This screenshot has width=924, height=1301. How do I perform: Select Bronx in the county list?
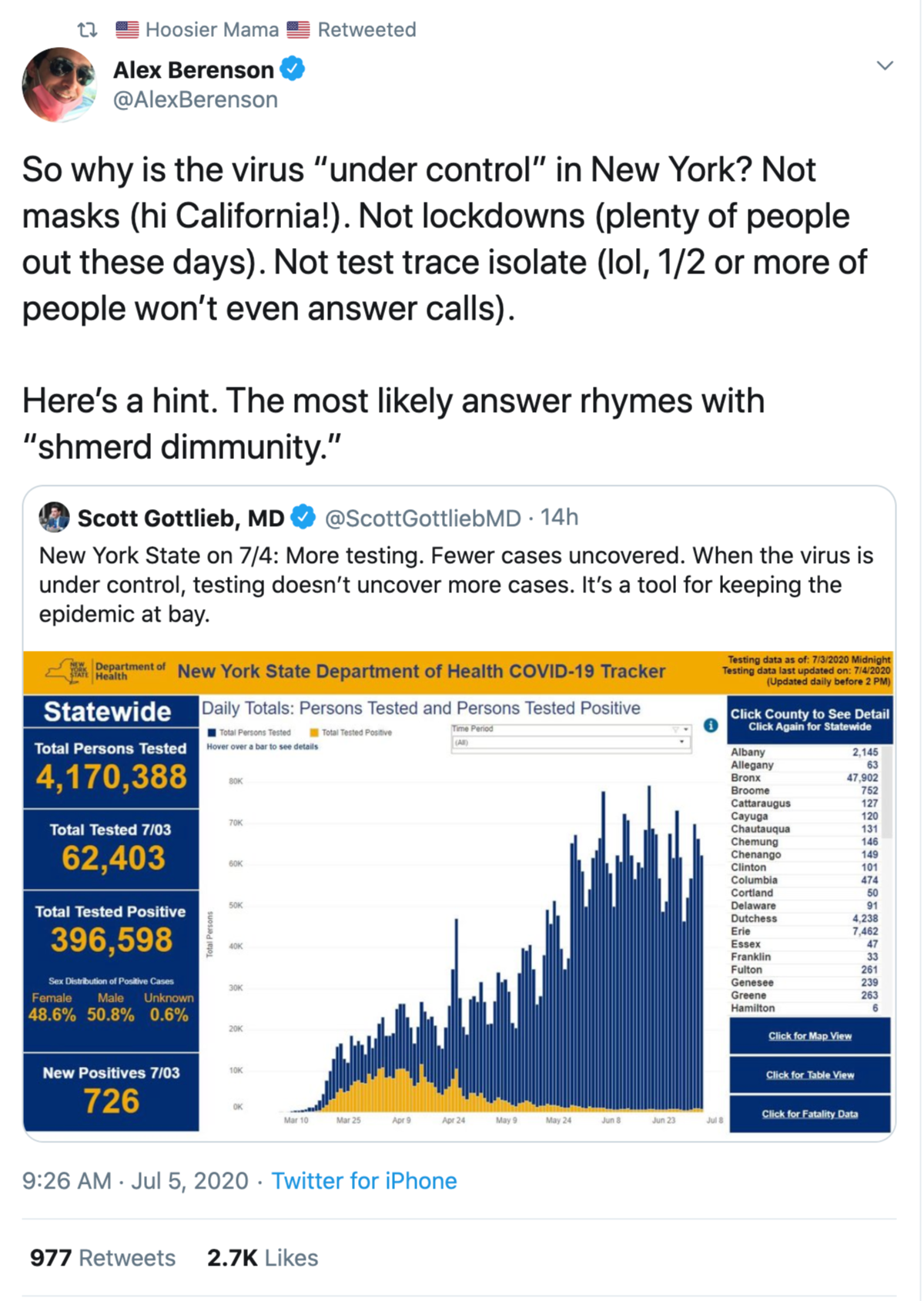(x=746, y=778)
